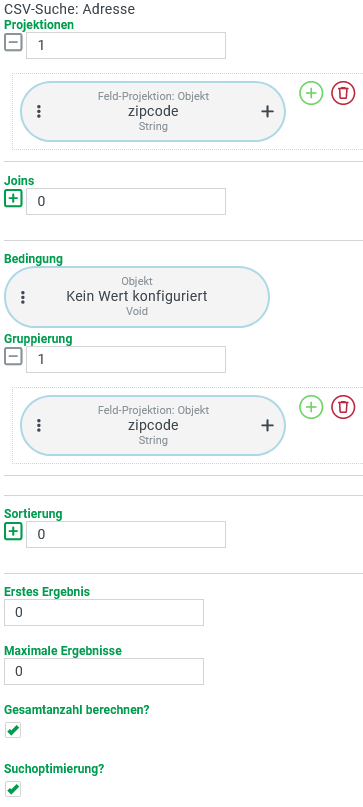
Task: Collapse the Gruppierung list
Action: [13, 356]
